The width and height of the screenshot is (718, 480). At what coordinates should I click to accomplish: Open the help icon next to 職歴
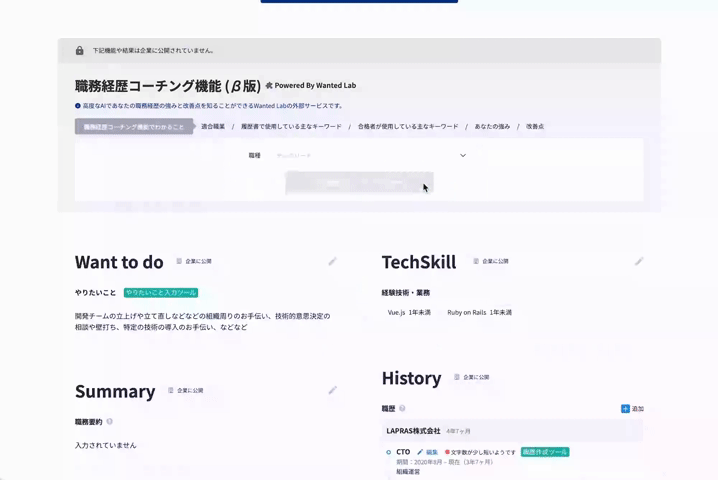click(402, 409)
